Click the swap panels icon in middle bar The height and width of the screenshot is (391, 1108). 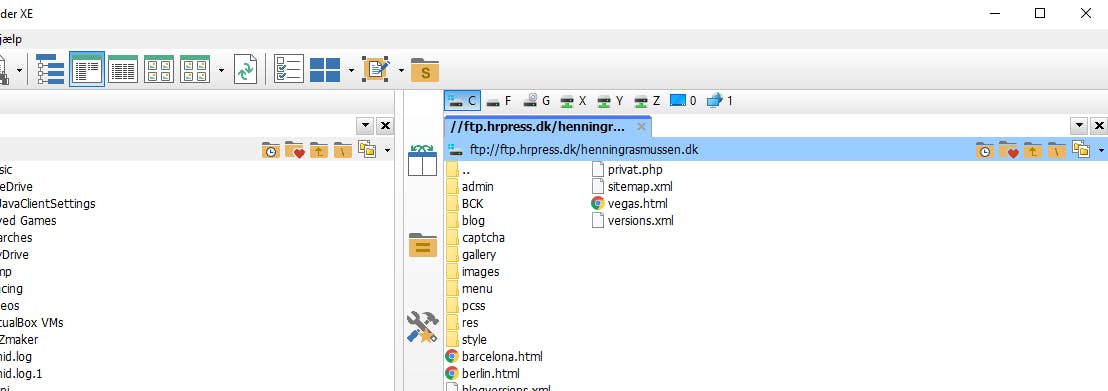pyautogui.click(x=423, y=161)
